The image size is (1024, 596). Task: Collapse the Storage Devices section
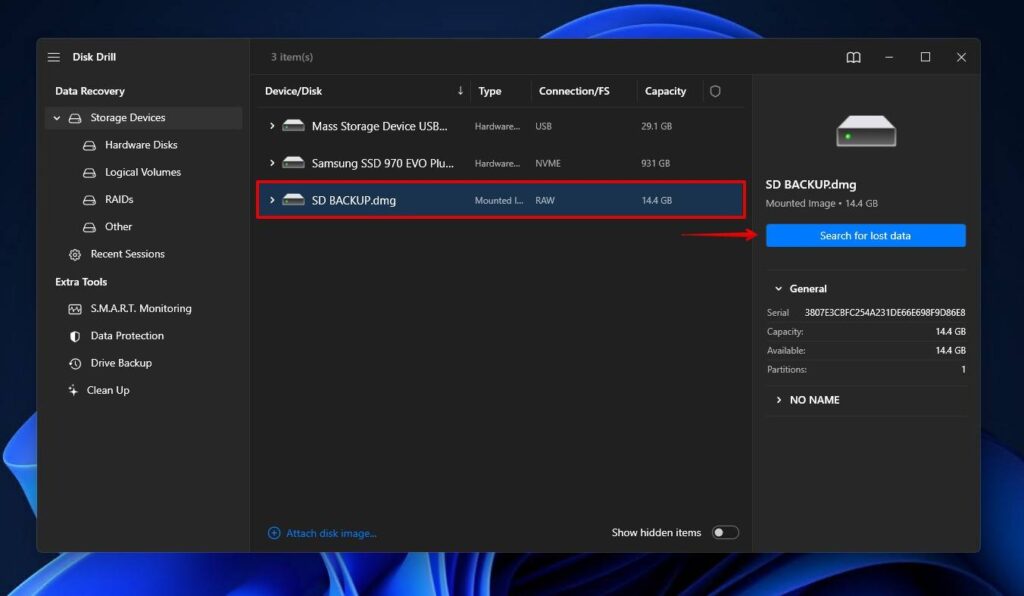(x=58, y=117)
